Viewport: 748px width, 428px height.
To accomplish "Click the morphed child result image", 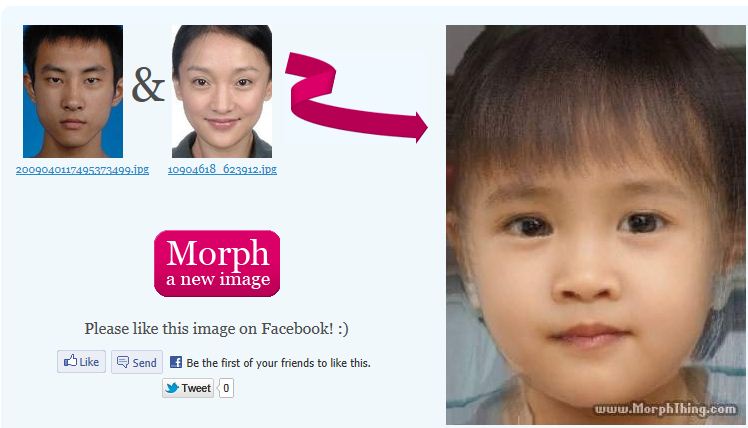I will pyautogui.click(x=596, y=225).
